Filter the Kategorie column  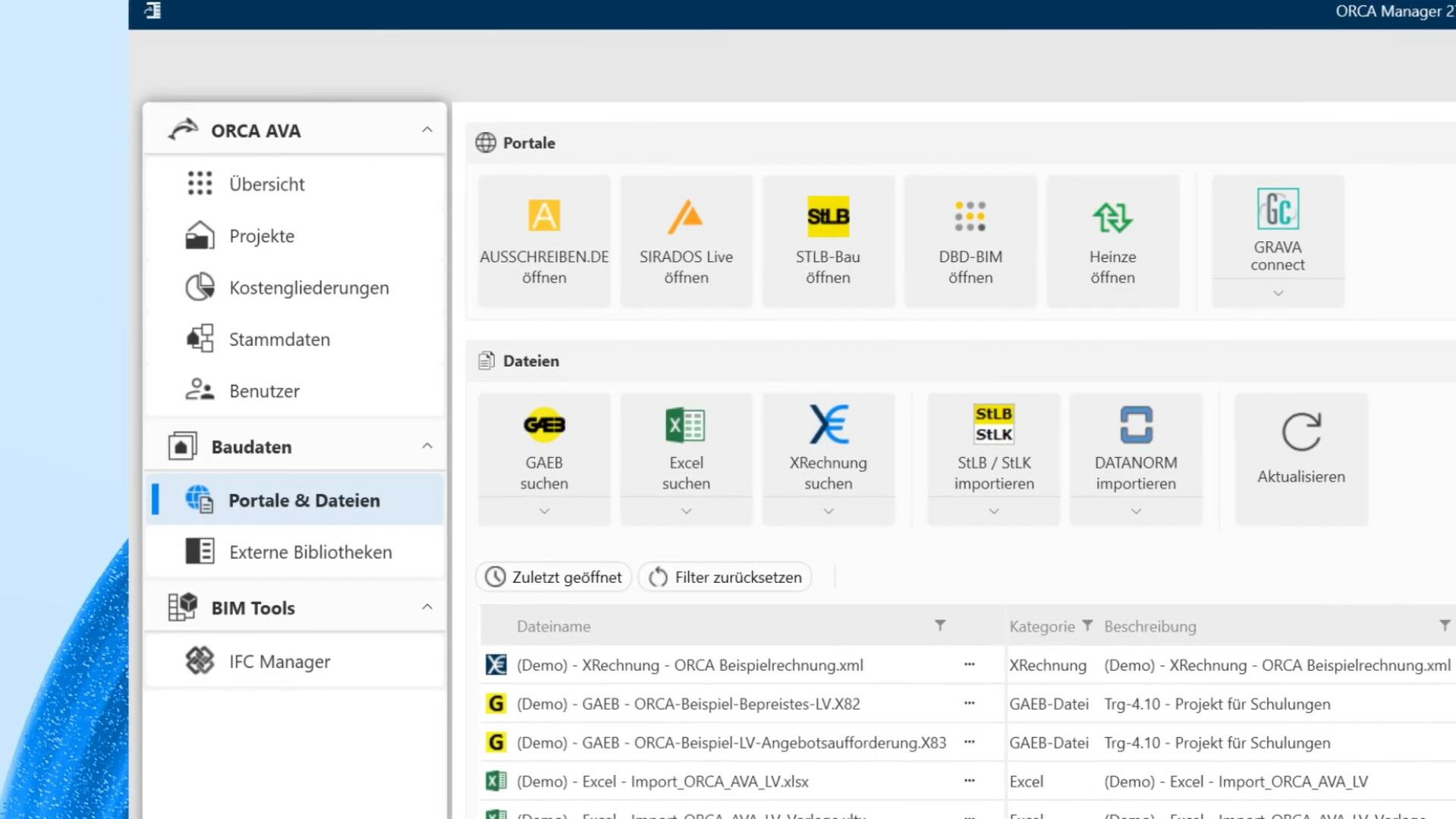click(1087, 625)
